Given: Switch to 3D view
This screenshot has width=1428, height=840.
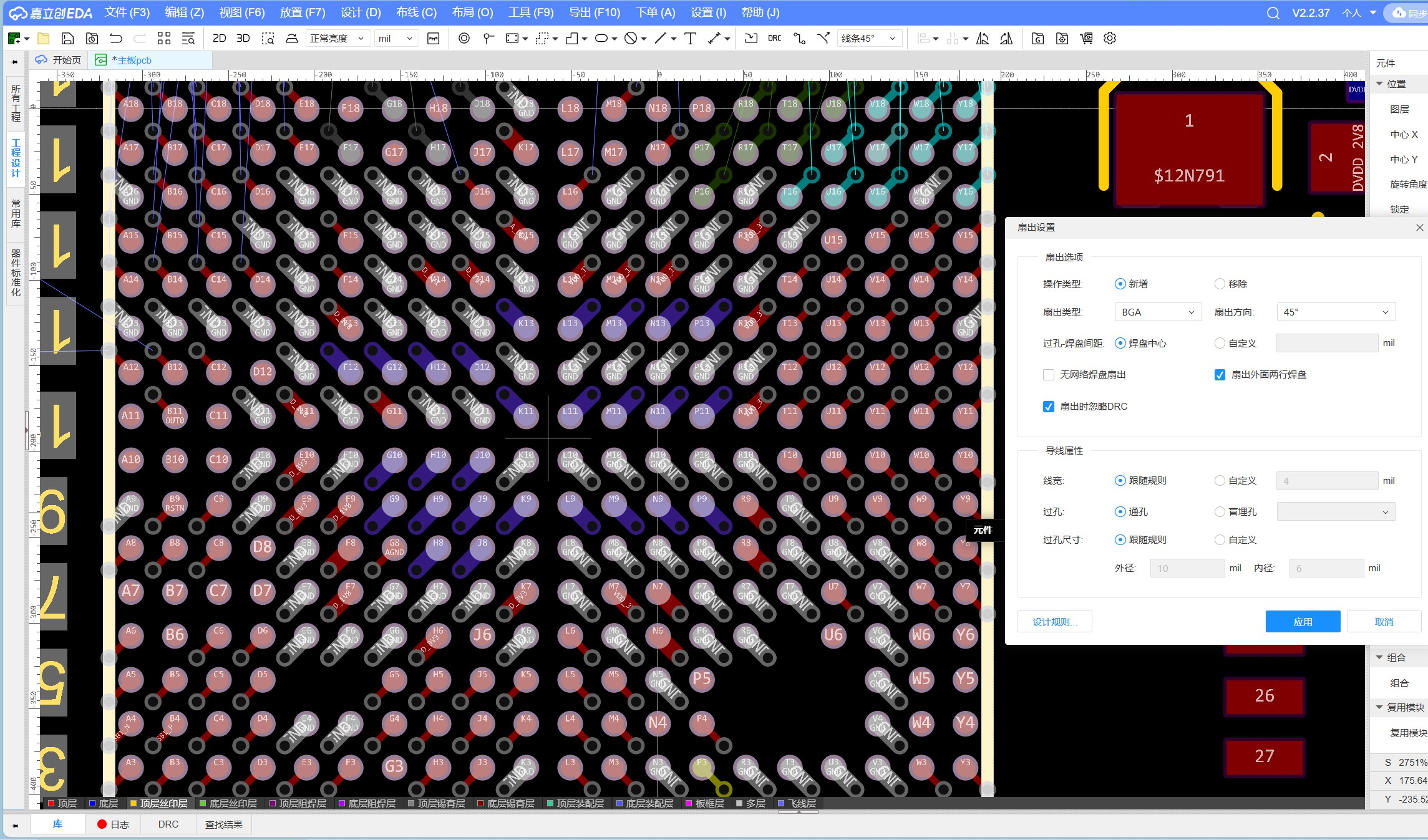Looking at the screenshot, I should click(243, 39).
